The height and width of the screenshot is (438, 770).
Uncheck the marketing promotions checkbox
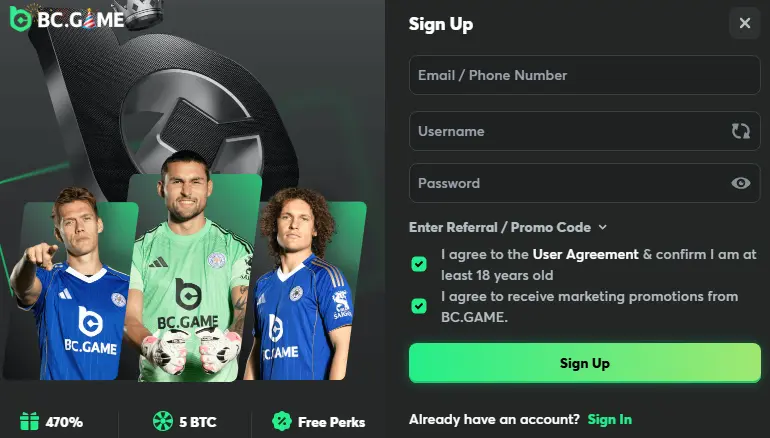coord(419,306)
